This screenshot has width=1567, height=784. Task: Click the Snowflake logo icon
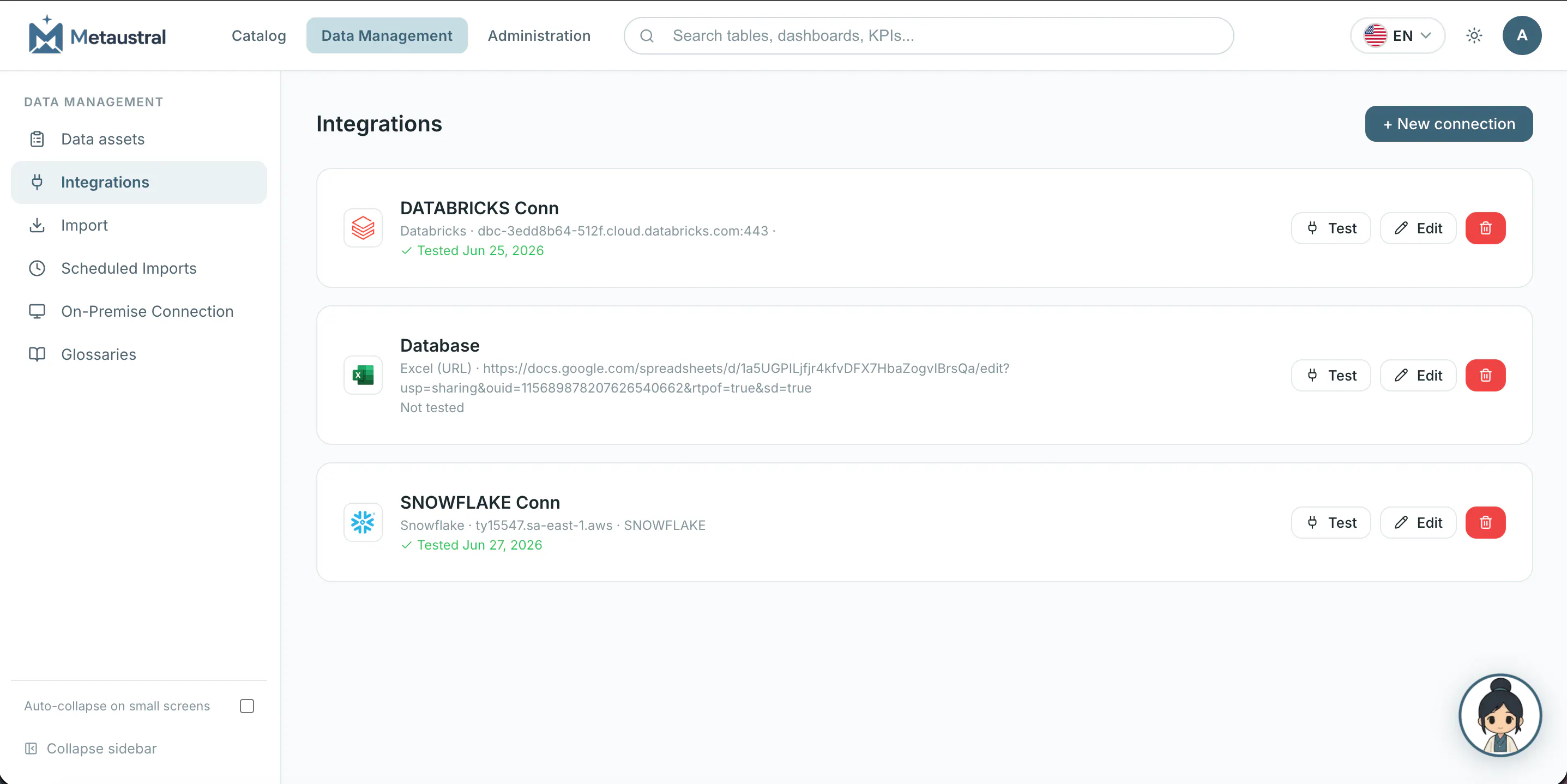click(x=363, y=522)
